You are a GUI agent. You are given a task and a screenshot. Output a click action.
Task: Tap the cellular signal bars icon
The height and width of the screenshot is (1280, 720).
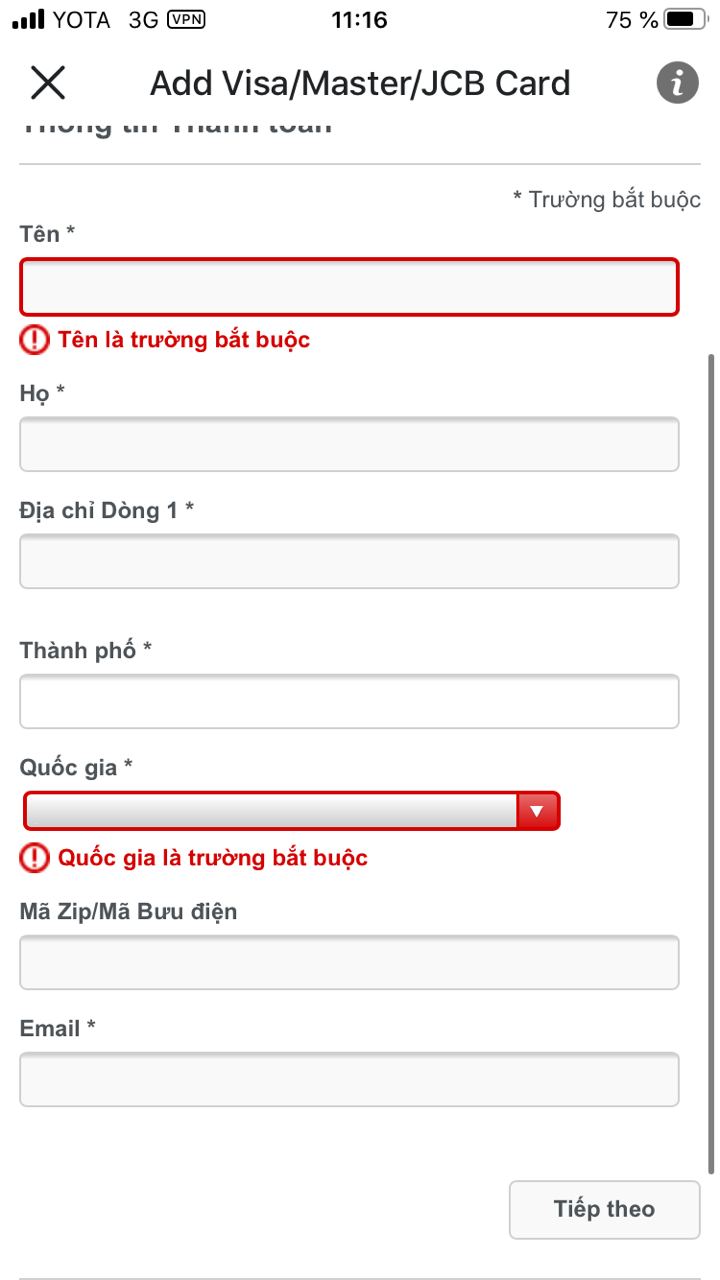(x=28, y=19)
